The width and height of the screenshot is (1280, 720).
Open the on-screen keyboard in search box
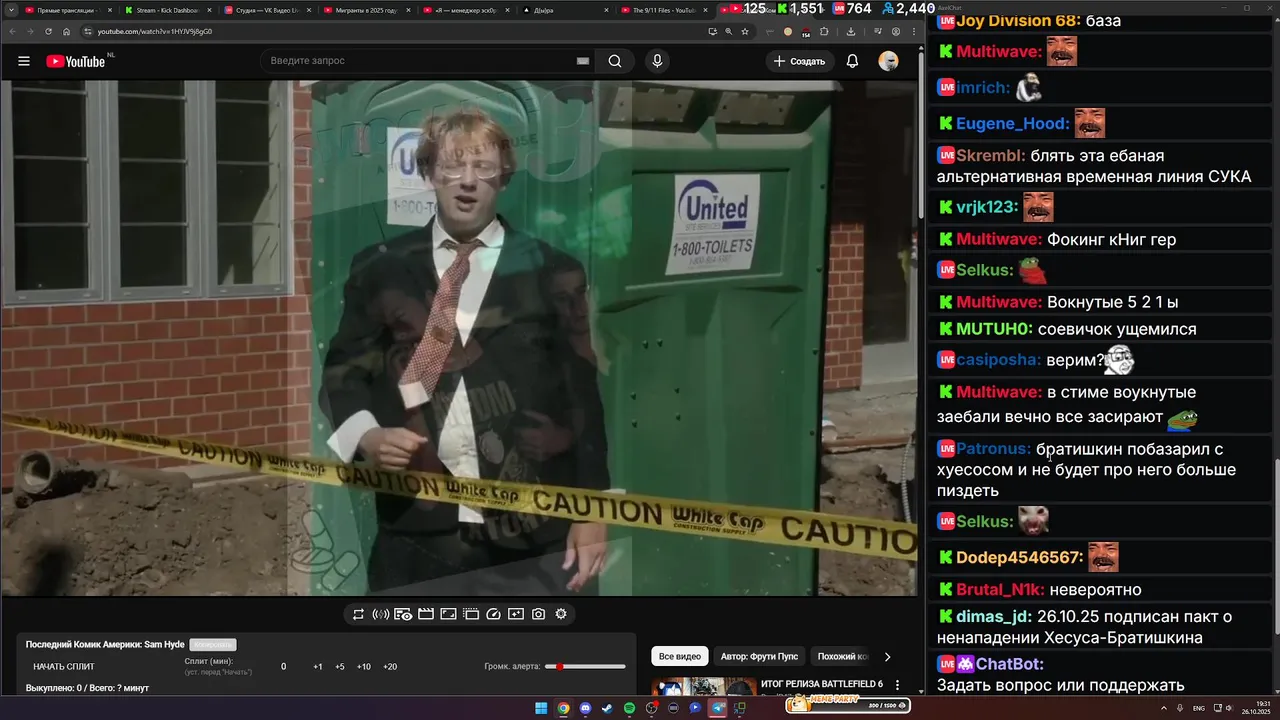pyautogui.click(x=583, y=61)
